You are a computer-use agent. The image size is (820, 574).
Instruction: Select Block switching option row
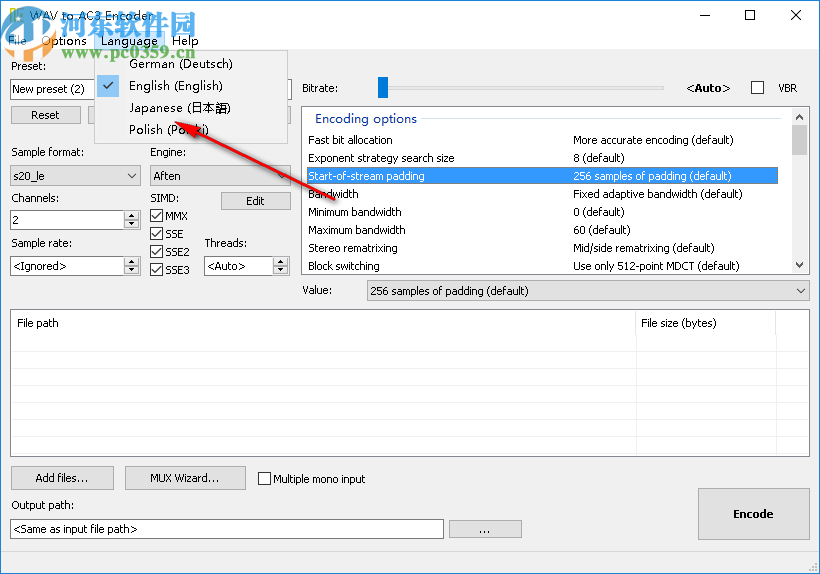(542, 266)
